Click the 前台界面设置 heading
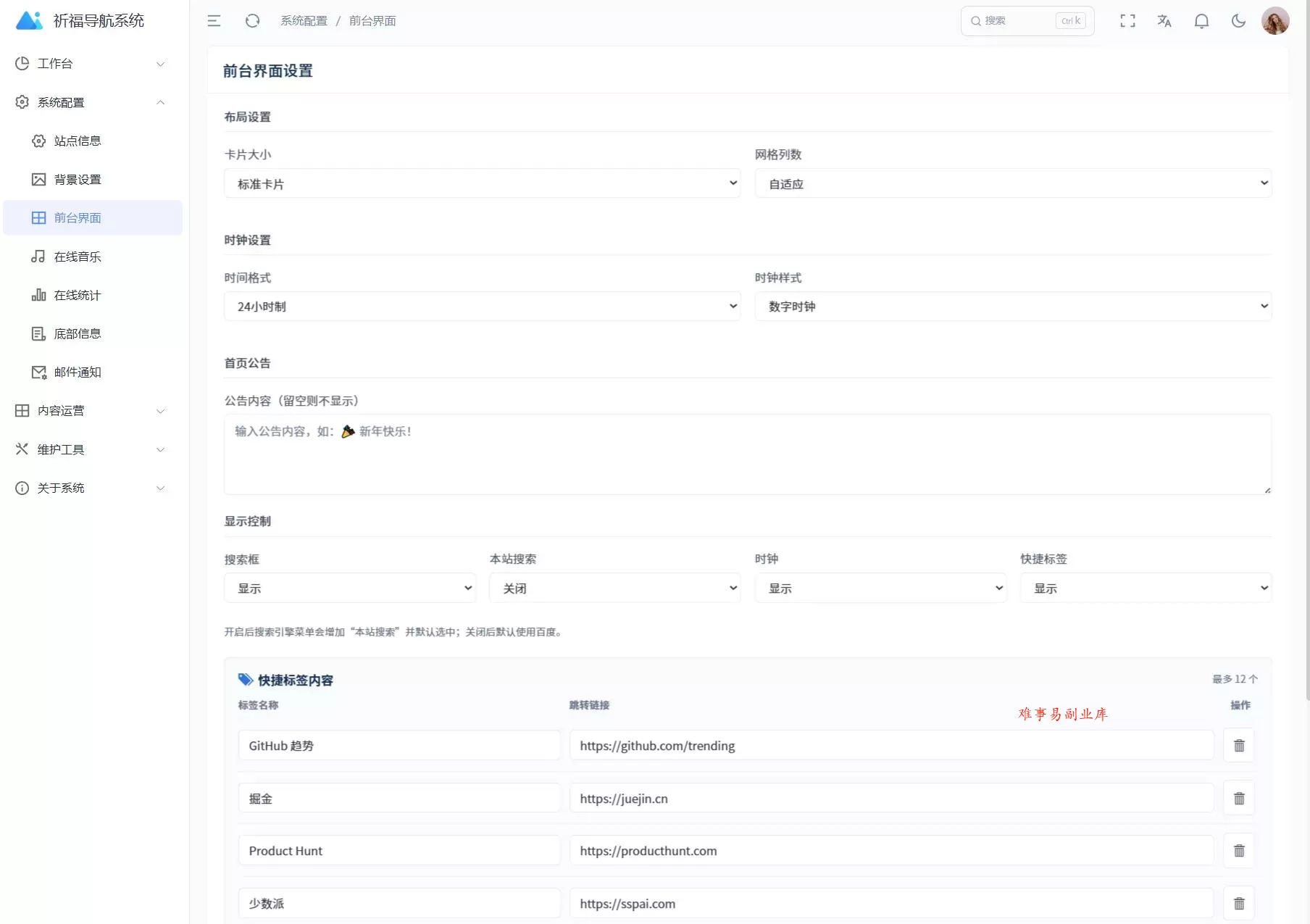1310x924 pixels. 268,71
